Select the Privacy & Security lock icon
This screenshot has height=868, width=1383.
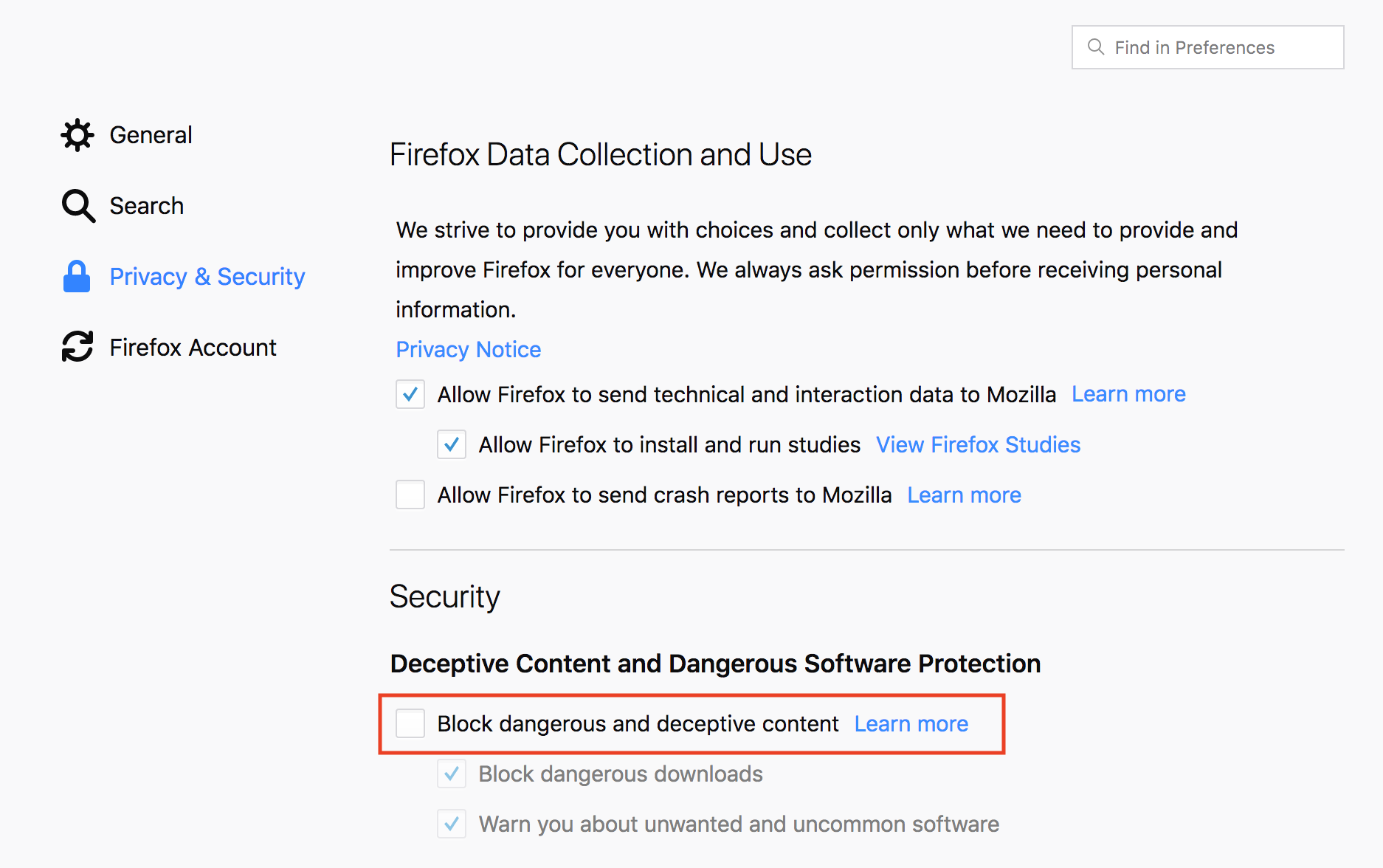(x=77, y=276)
